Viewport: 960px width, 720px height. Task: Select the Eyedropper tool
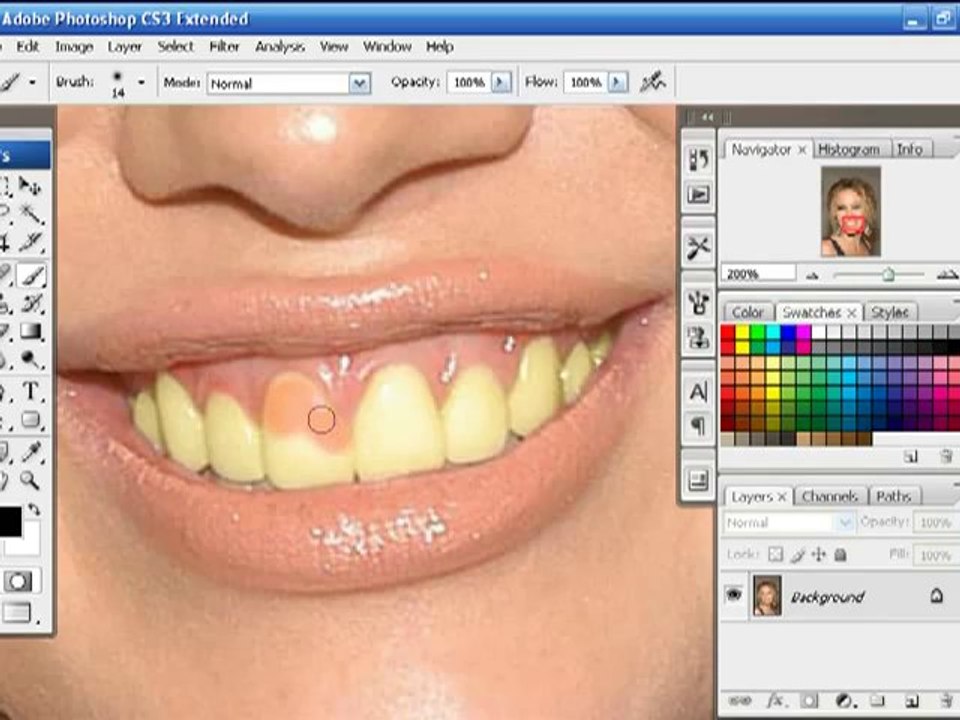tap(31, 452)
